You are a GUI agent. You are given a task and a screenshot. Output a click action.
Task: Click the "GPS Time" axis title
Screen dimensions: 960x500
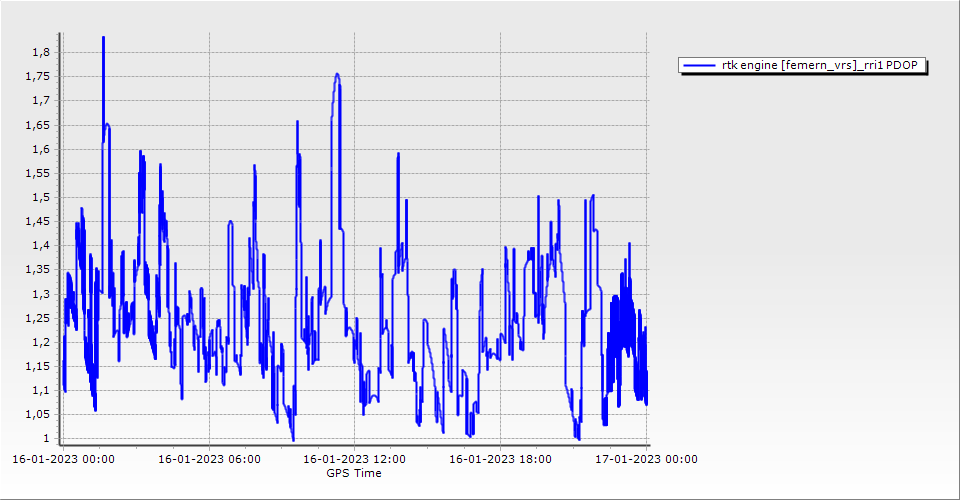click(x=354, y=473)
